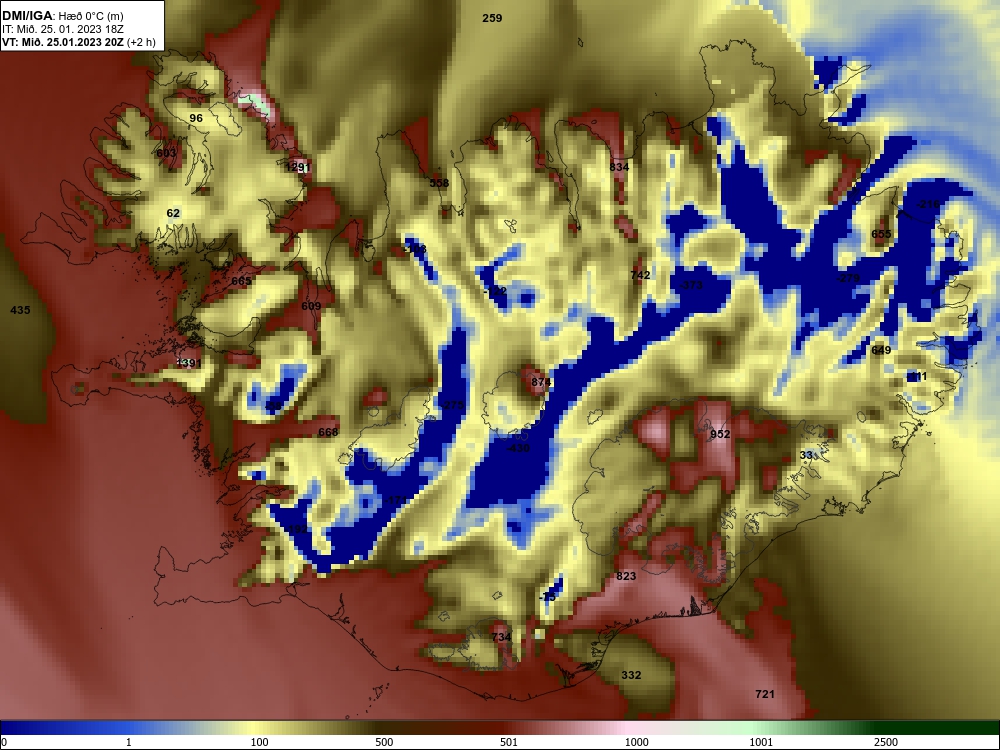
Task: Click the 'DMI/IGA: Hæð 0°C (m)' title text
Action: [62, 16]
